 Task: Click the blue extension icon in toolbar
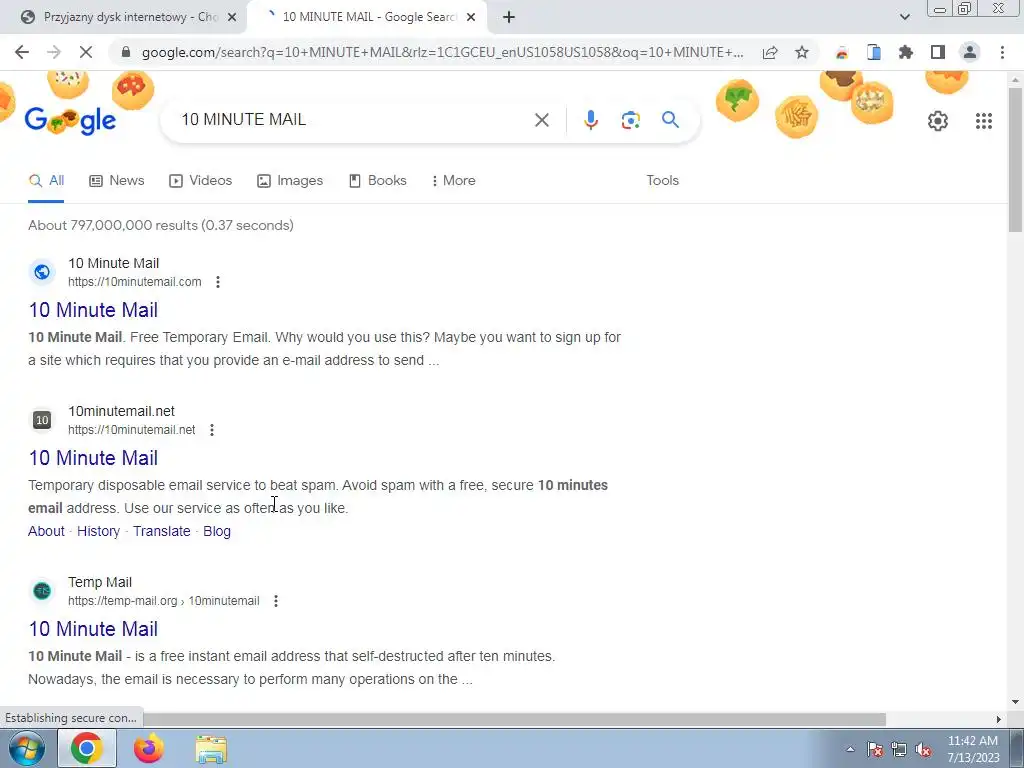point(874,52)
